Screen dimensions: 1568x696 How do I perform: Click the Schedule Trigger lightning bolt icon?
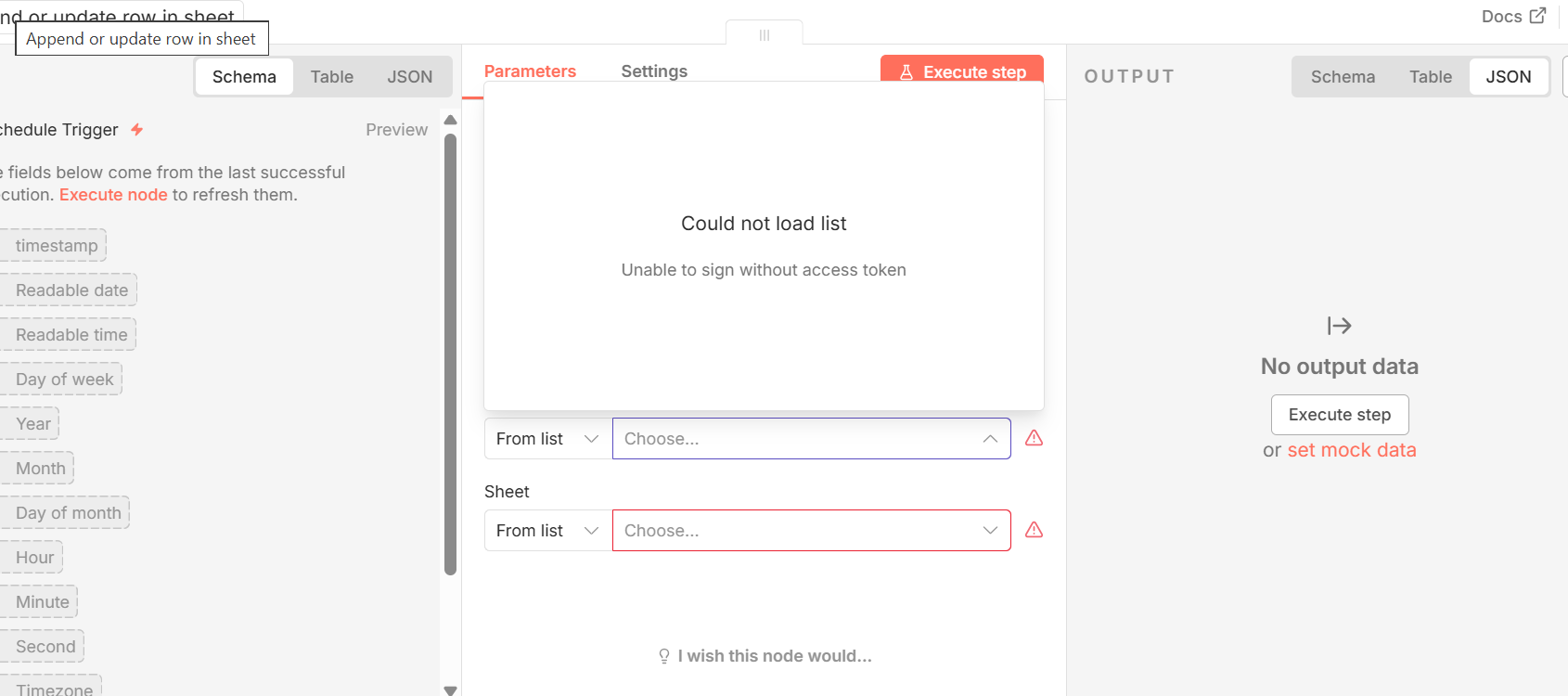[136, 130]
